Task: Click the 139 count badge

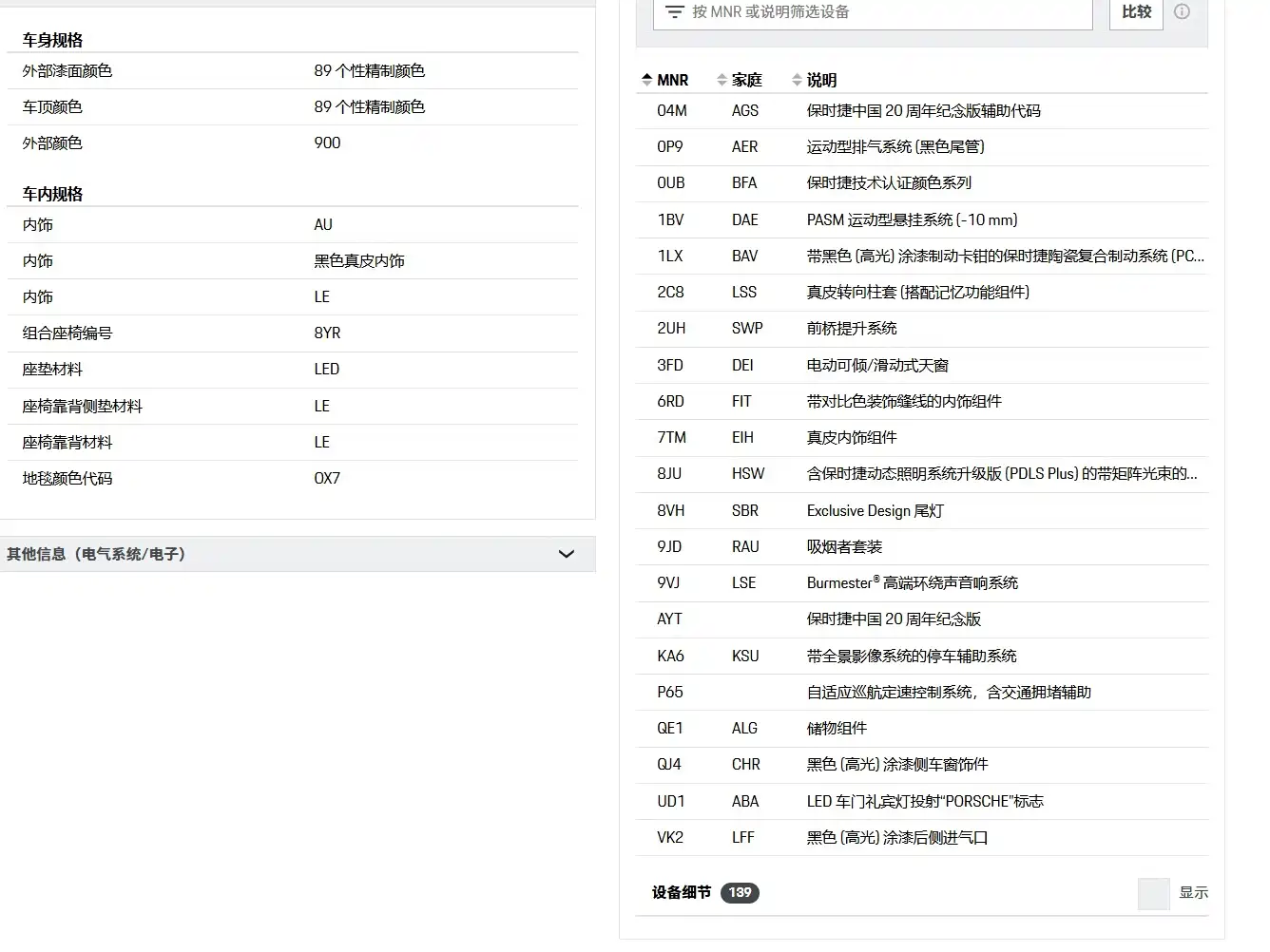Action: click(740, 893)
